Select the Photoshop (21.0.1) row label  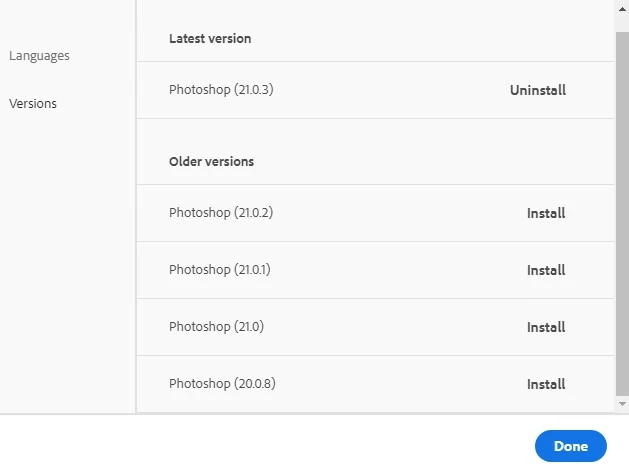coord(221,270)
